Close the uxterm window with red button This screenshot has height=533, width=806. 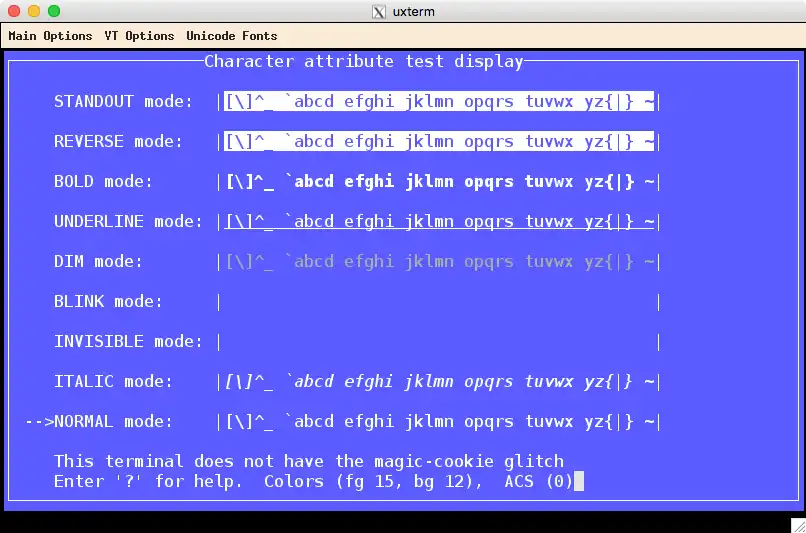(14, 11)
